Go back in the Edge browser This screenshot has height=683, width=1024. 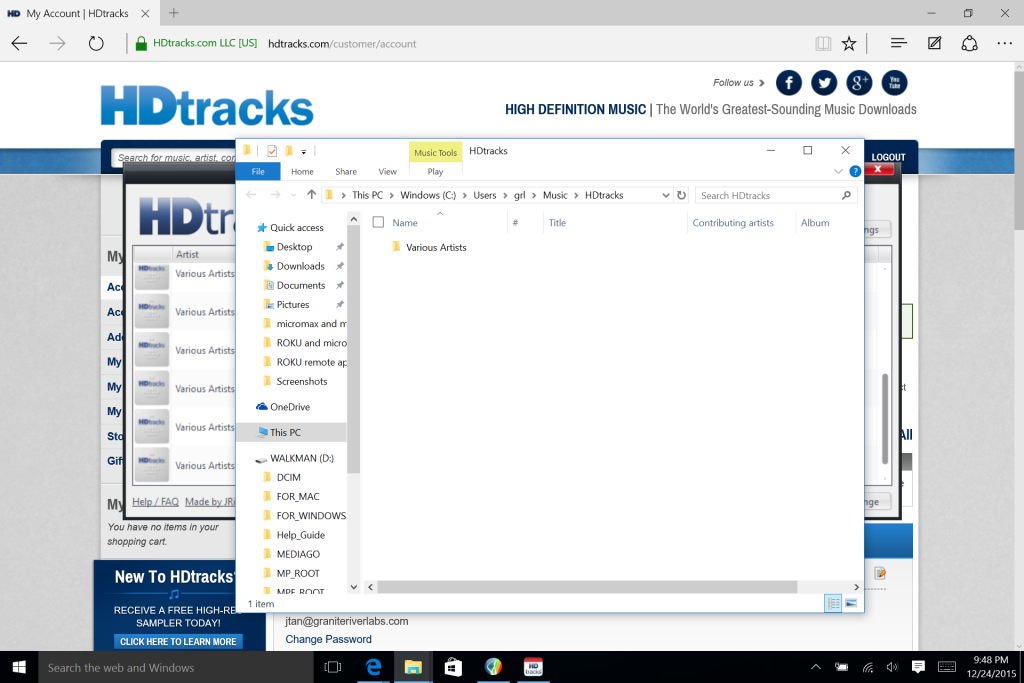20,44
